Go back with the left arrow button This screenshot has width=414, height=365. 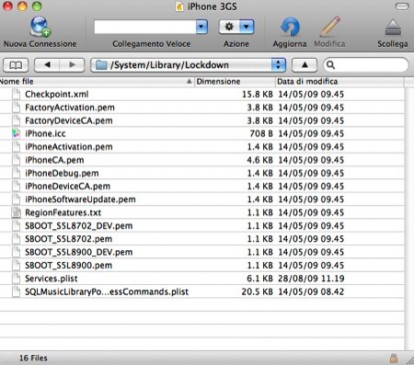47,65
